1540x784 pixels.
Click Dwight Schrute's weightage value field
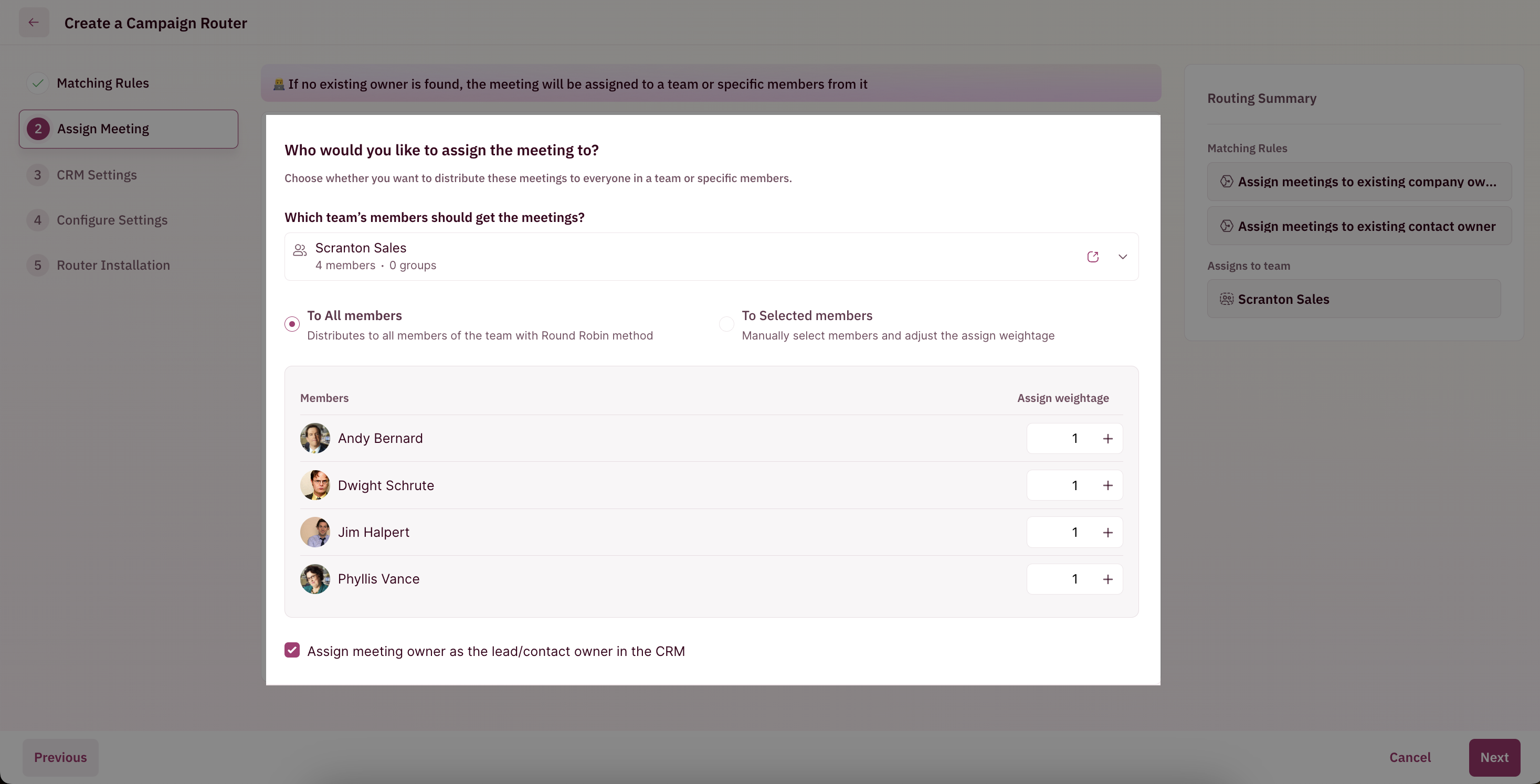[x=1074, y=485]
